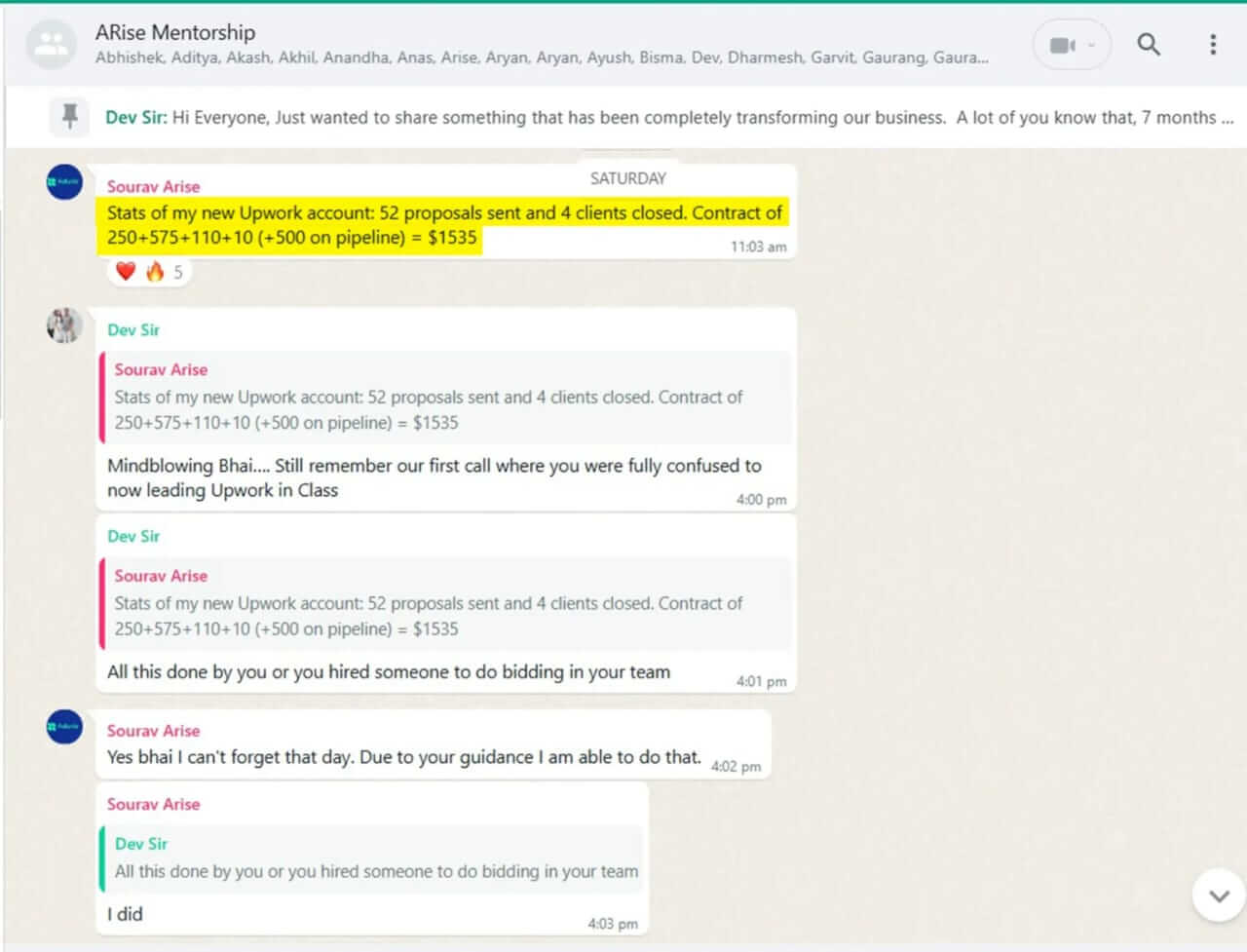Image resolution: width=1247 pixels, height=952 pixels.
Task: Open the video call dropdown arrow
Action: [1092, 45]
